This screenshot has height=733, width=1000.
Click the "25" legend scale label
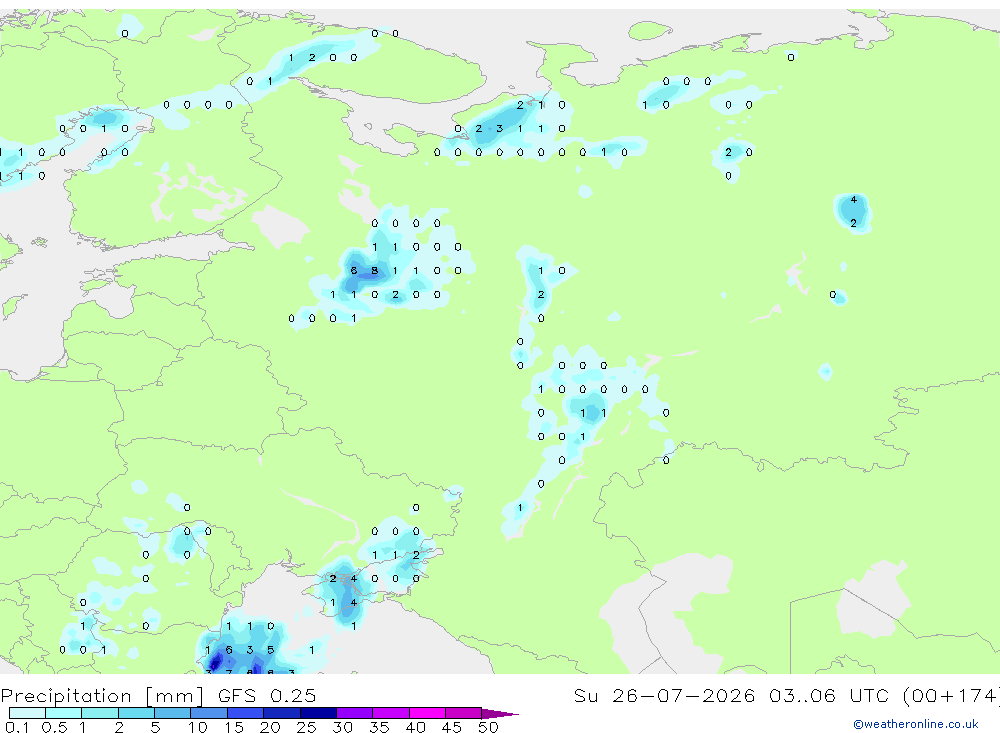pos(307,727)
